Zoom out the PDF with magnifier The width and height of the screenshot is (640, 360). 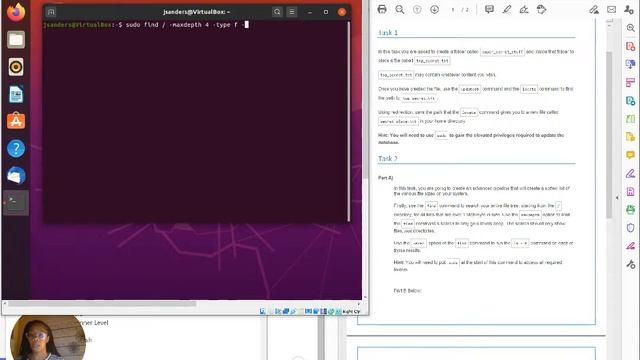(400, 9)
